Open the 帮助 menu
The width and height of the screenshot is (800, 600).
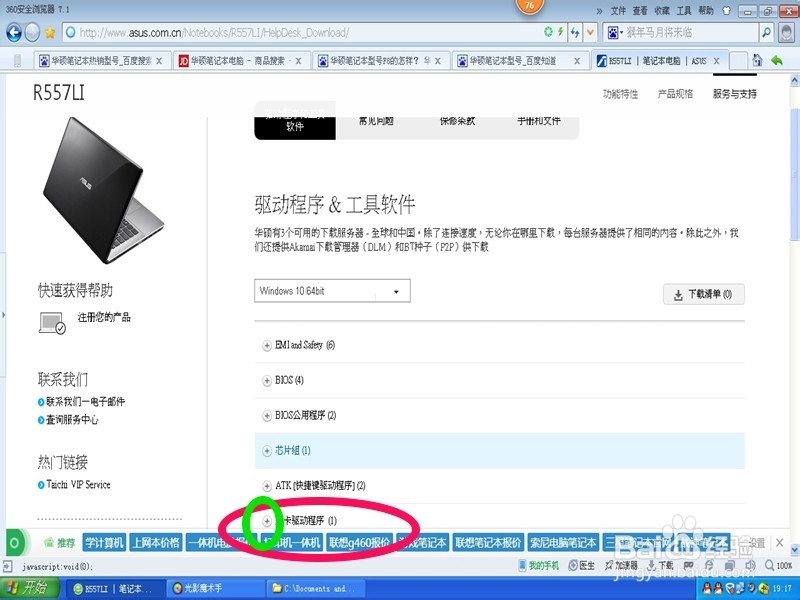tap(706, 10)
